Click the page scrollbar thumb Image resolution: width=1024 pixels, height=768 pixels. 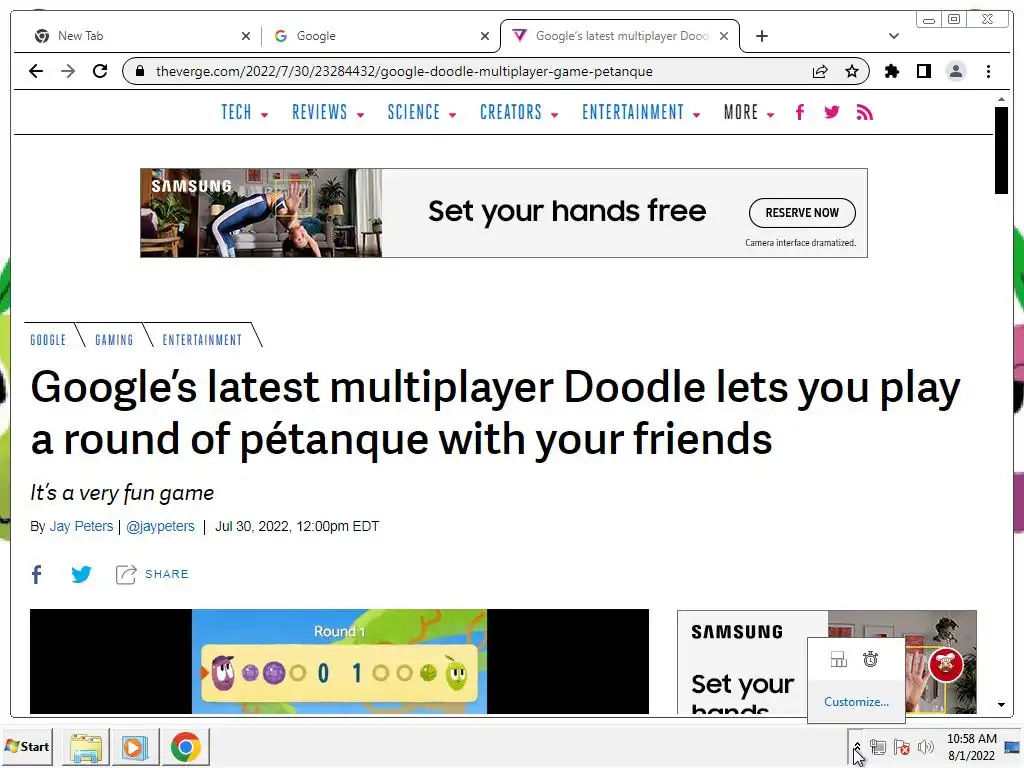click(x=1000, y=150)
